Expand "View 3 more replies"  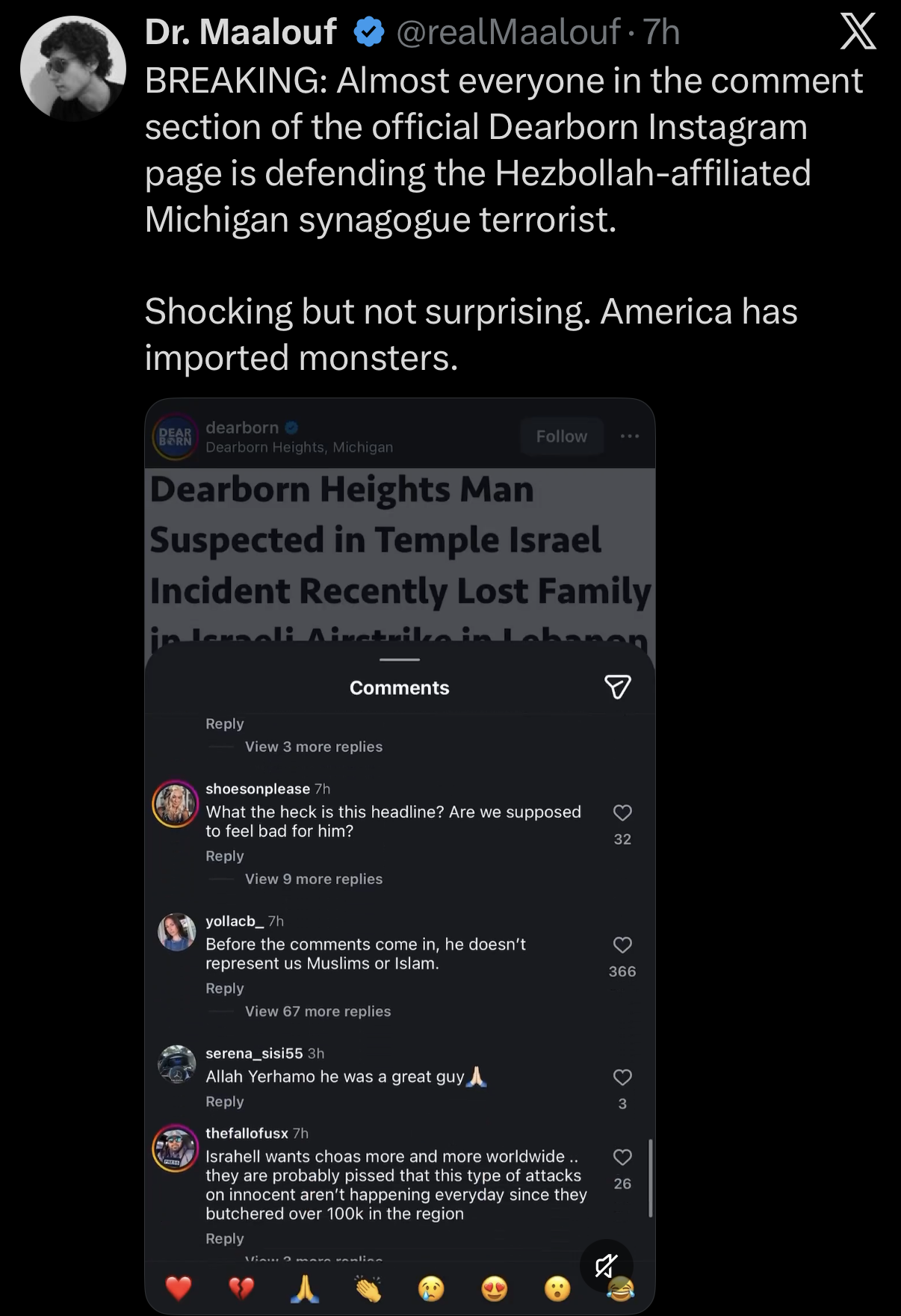click(x=314, y=747)
